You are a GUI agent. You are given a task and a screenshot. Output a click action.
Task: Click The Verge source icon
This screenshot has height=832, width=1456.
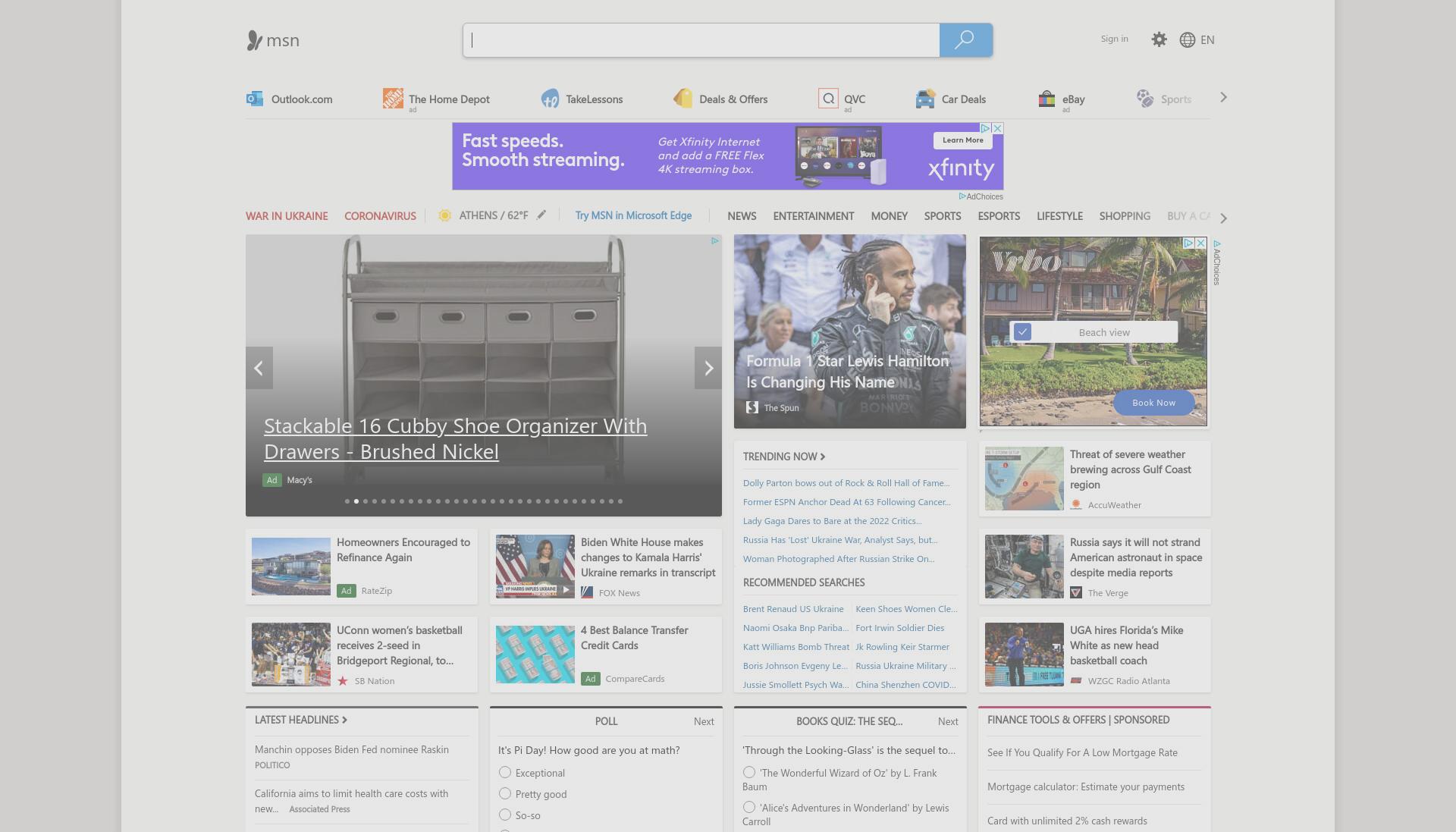coord(1076,592)
